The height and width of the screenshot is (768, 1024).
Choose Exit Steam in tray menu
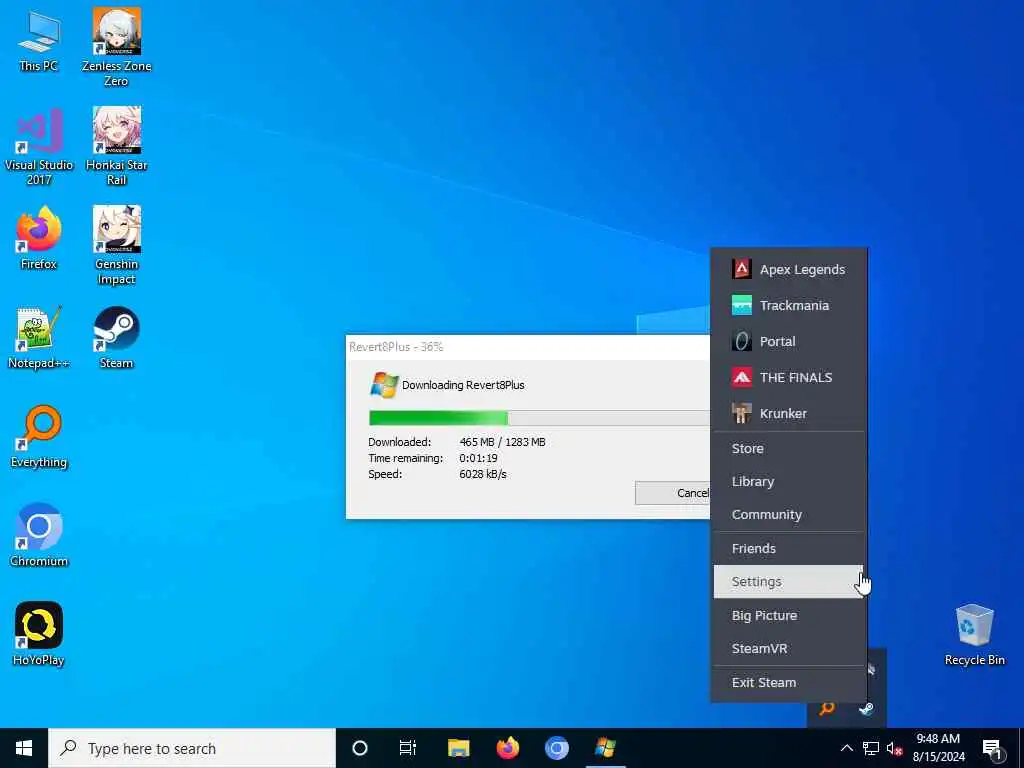(789, 682)
